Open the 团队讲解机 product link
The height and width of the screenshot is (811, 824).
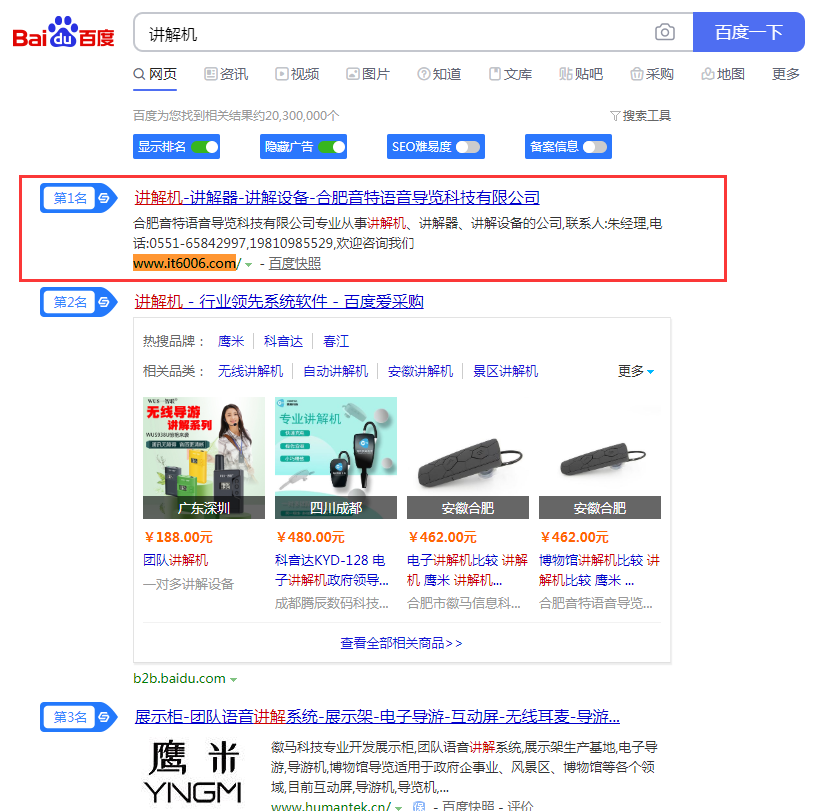[176, 560]
